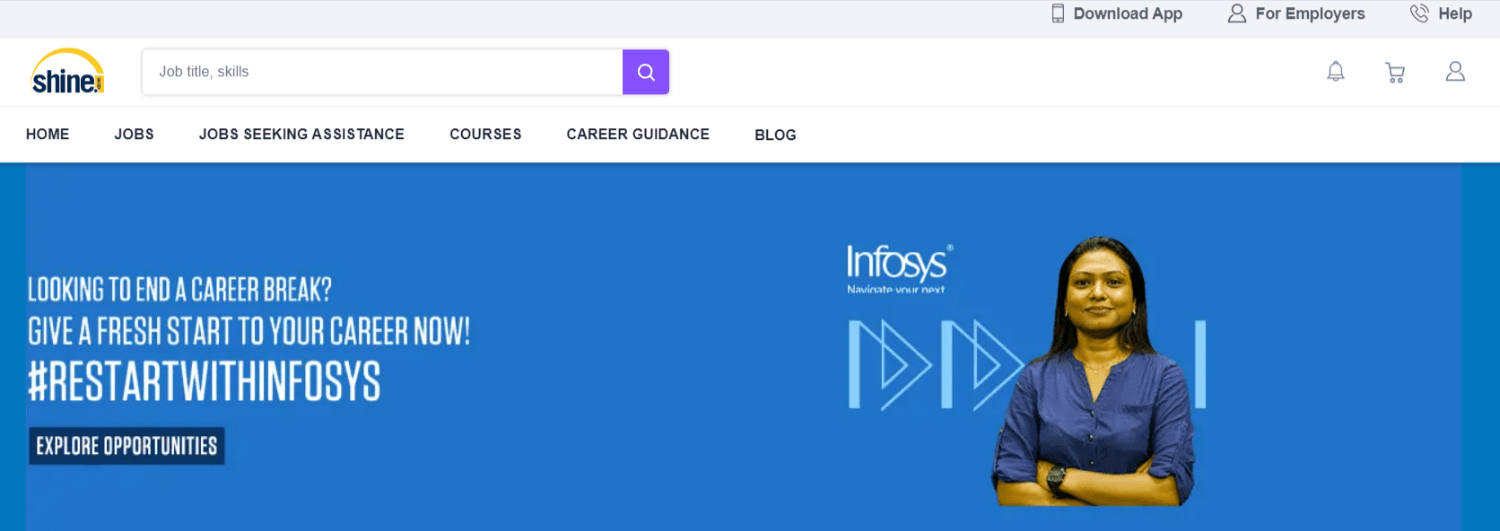Go to the HOME menu item
Viewport: 1500px width, 531px height.
pos(47,134)
